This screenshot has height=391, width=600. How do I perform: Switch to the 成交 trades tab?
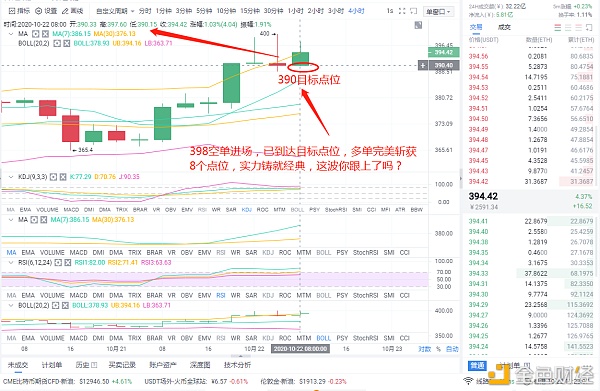coord(504,27)
